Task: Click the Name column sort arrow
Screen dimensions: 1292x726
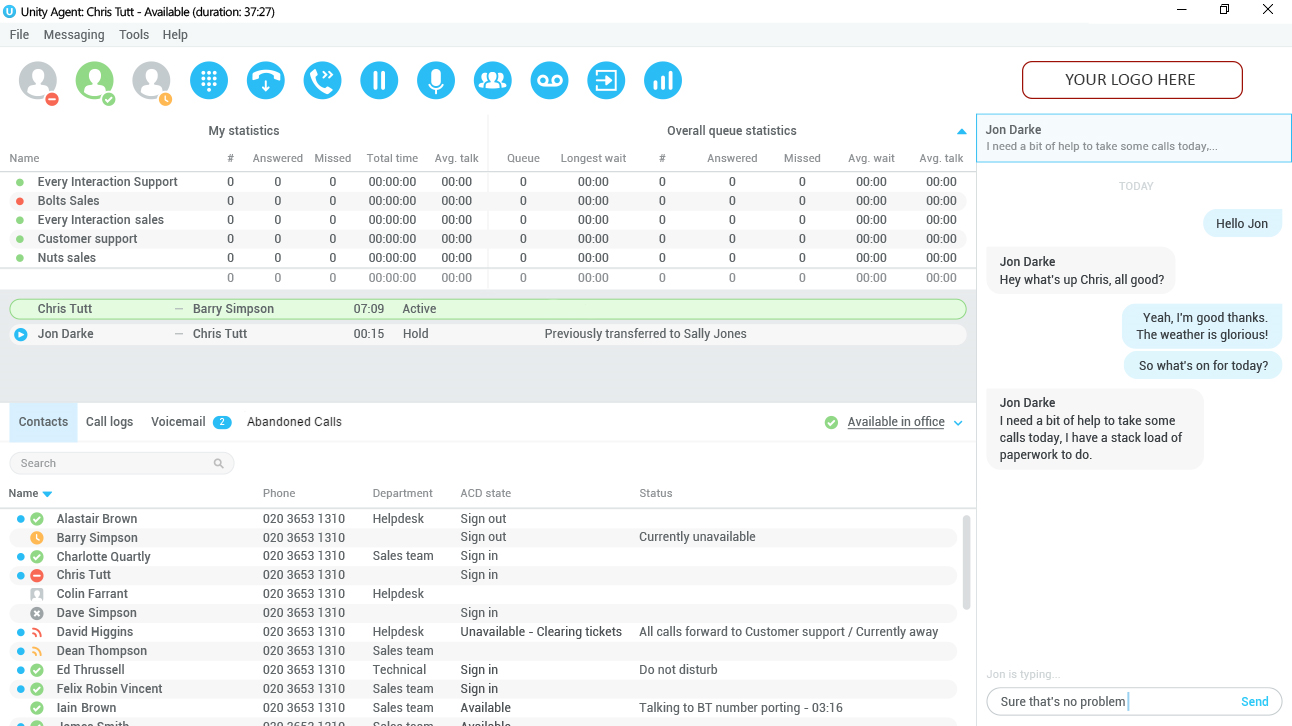Action: coord(47,494)
